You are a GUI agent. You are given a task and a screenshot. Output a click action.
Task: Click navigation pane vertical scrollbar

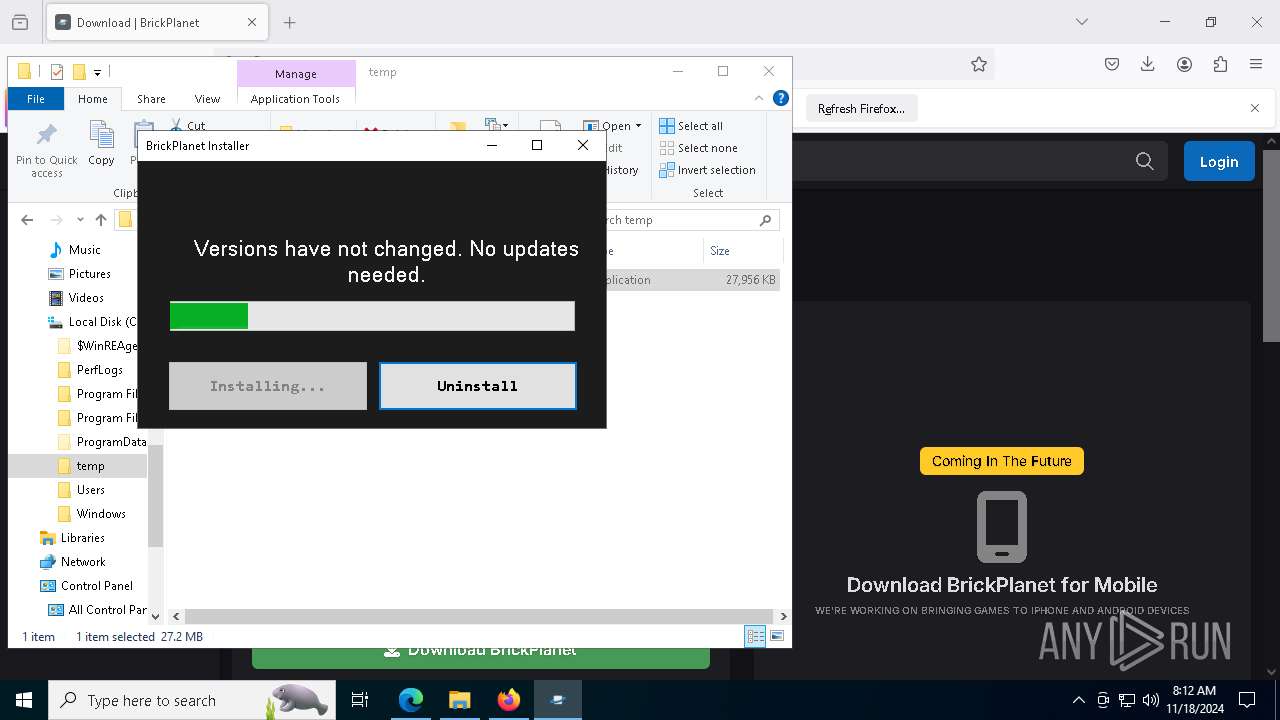click(x=155, y=497)
